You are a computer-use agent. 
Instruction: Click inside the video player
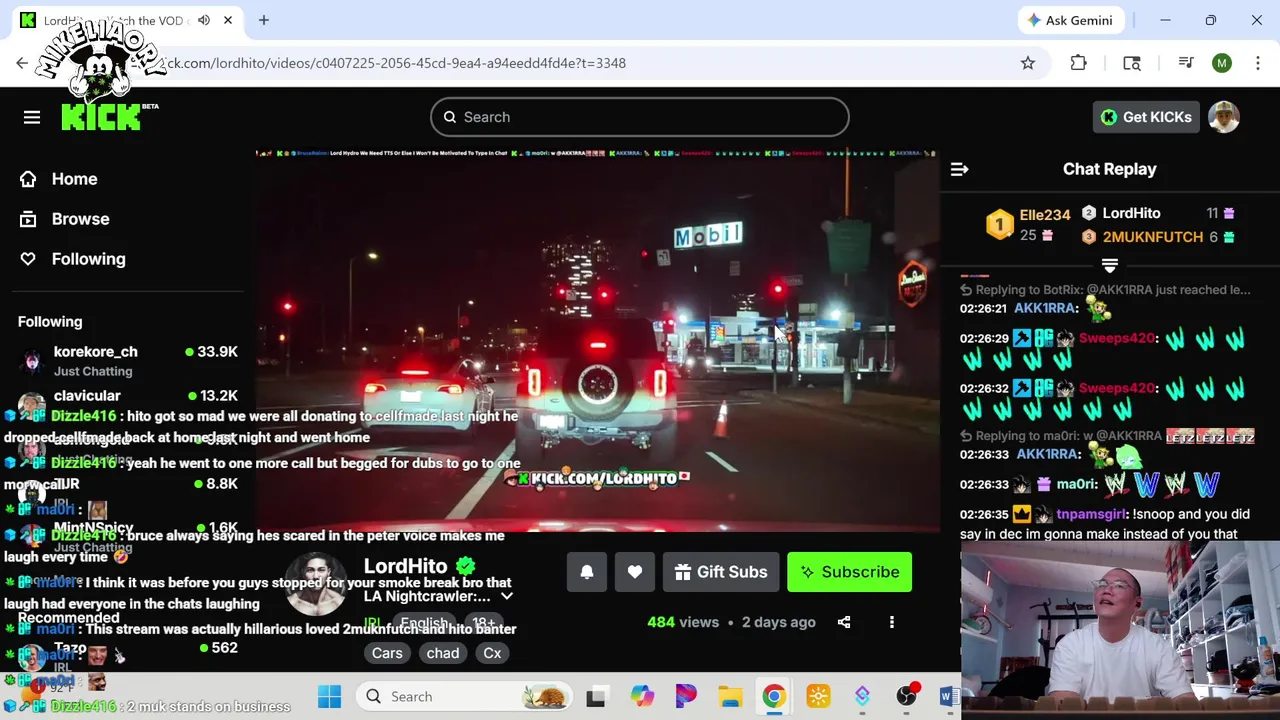(597, 340)
